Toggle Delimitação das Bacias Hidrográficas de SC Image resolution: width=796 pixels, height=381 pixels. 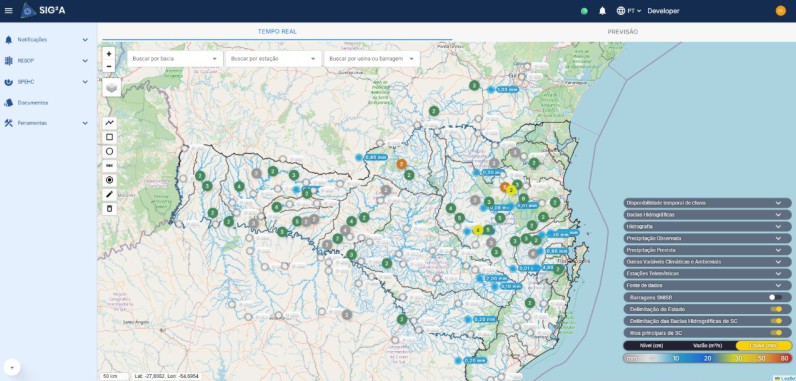pyautogui.click(x=775, y=321)
